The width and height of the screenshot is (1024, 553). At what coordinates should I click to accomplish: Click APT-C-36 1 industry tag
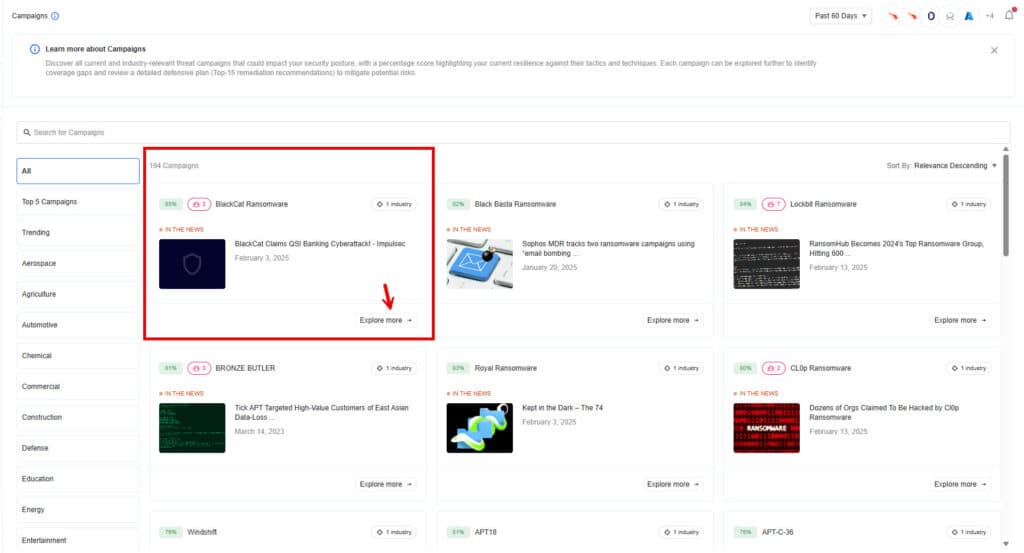tap(969, 532)
